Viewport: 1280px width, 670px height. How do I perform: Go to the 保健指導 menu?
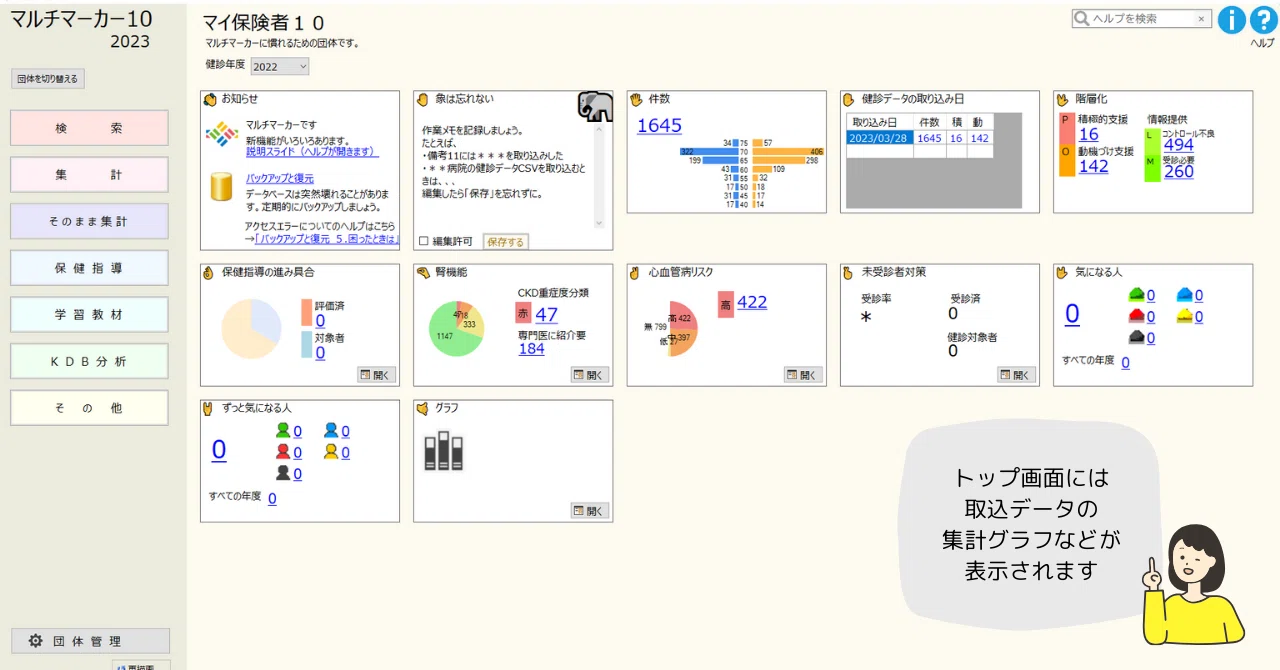[90, 268]
